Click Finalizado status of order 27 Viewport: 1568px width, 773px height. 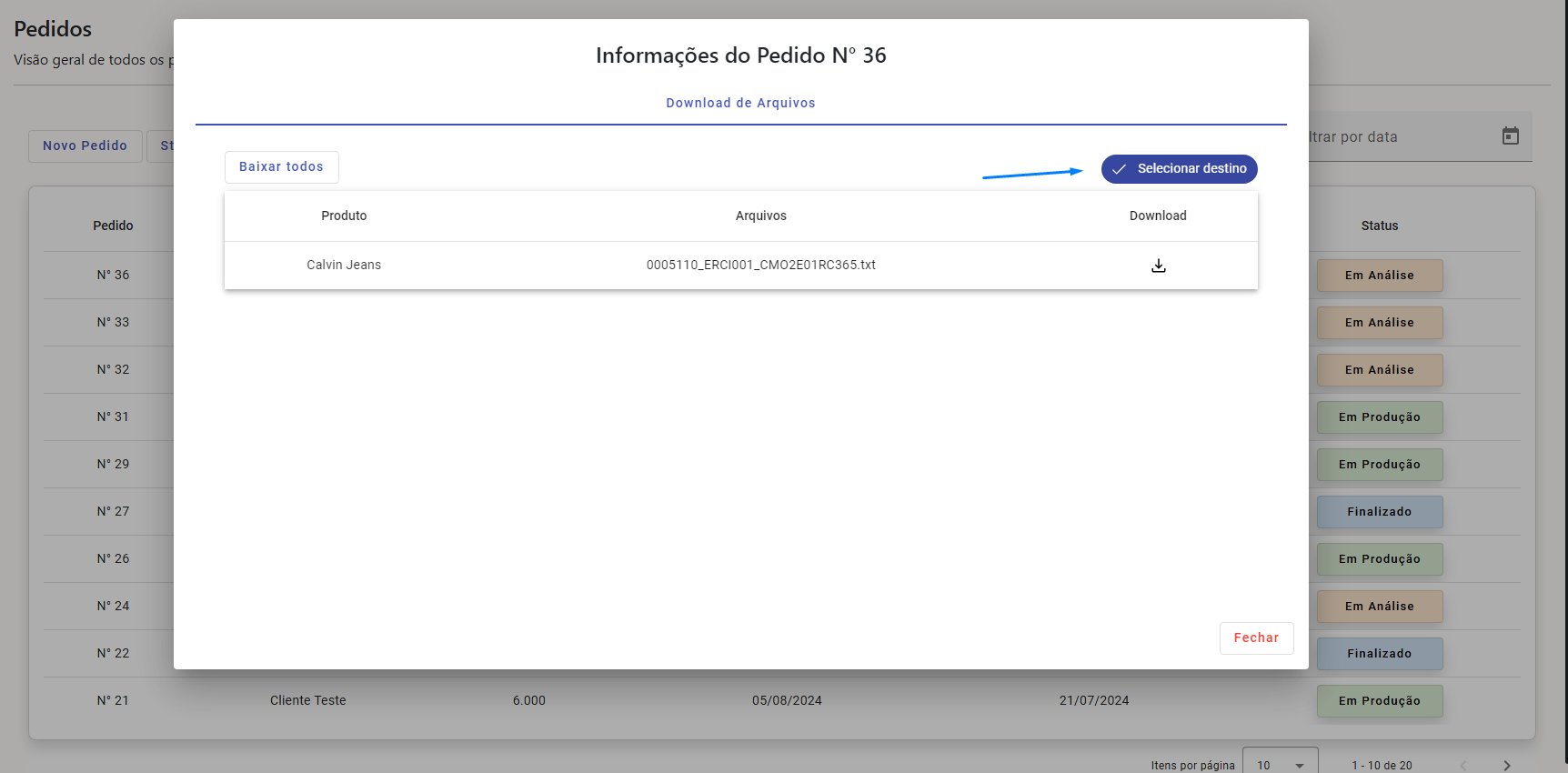point(1379,512)
